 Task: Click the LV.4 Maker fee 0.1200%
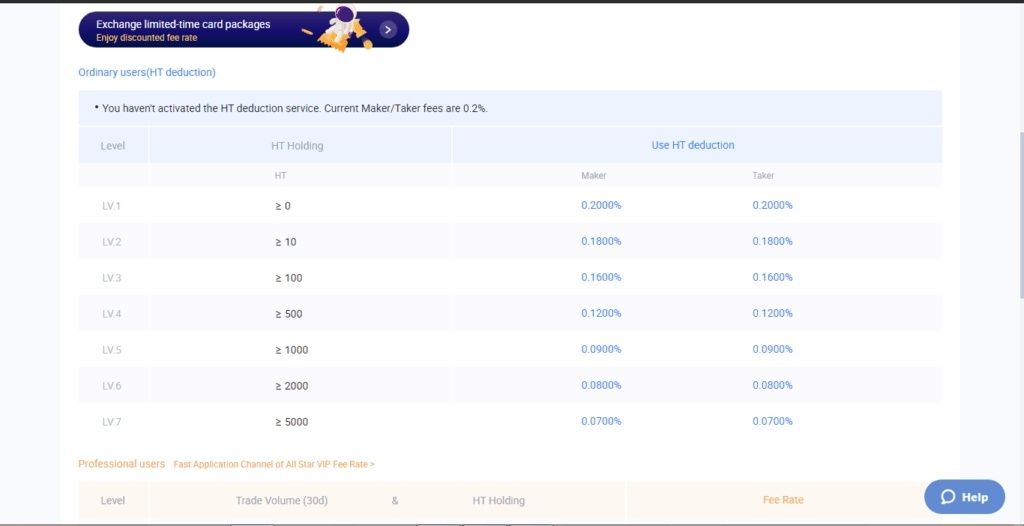(x=601, y=313)
